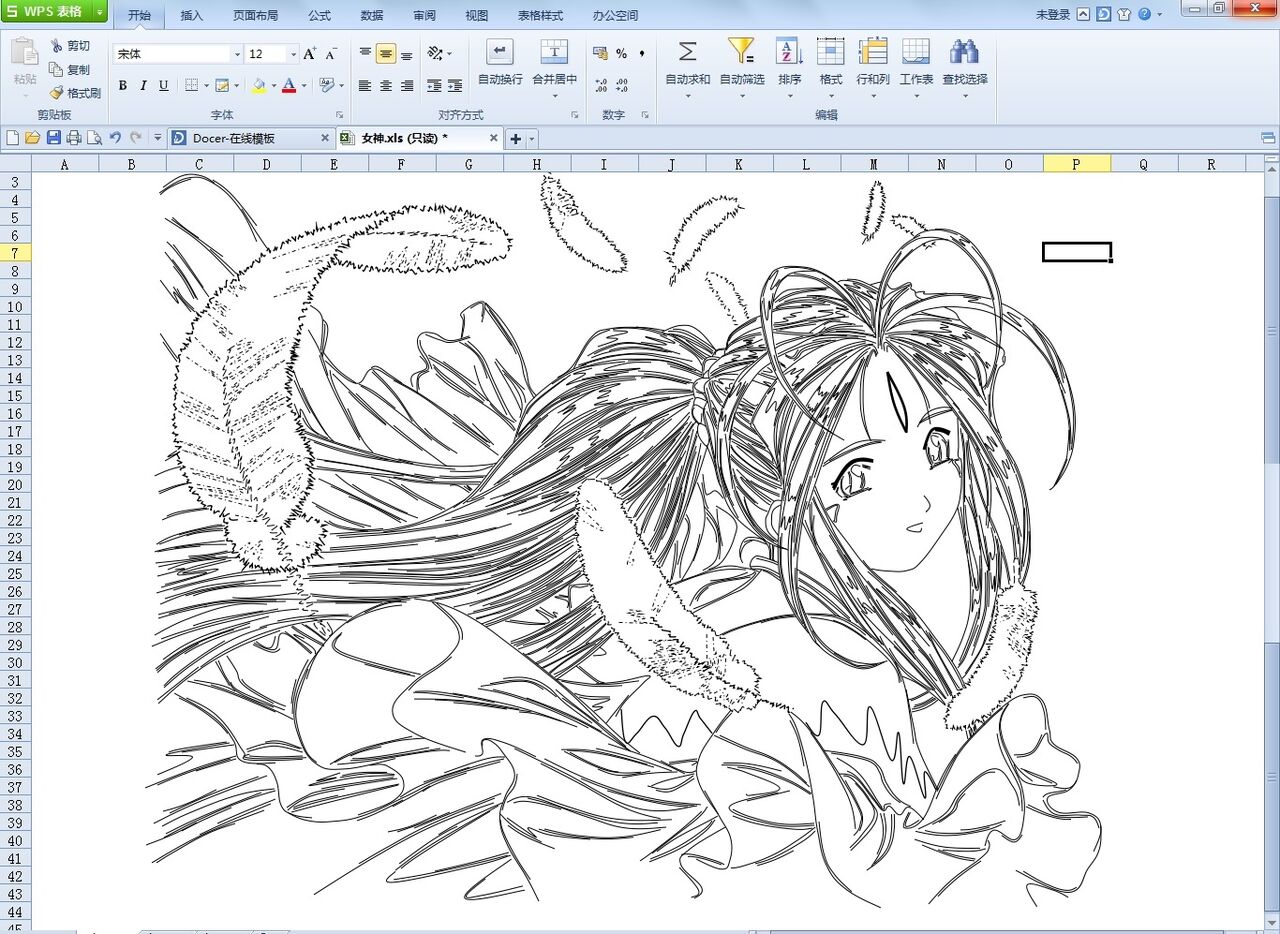This screenshot has height=934, width=1280.
Task: Toggle top vertical alignment
Action: [x=365, y=54]
